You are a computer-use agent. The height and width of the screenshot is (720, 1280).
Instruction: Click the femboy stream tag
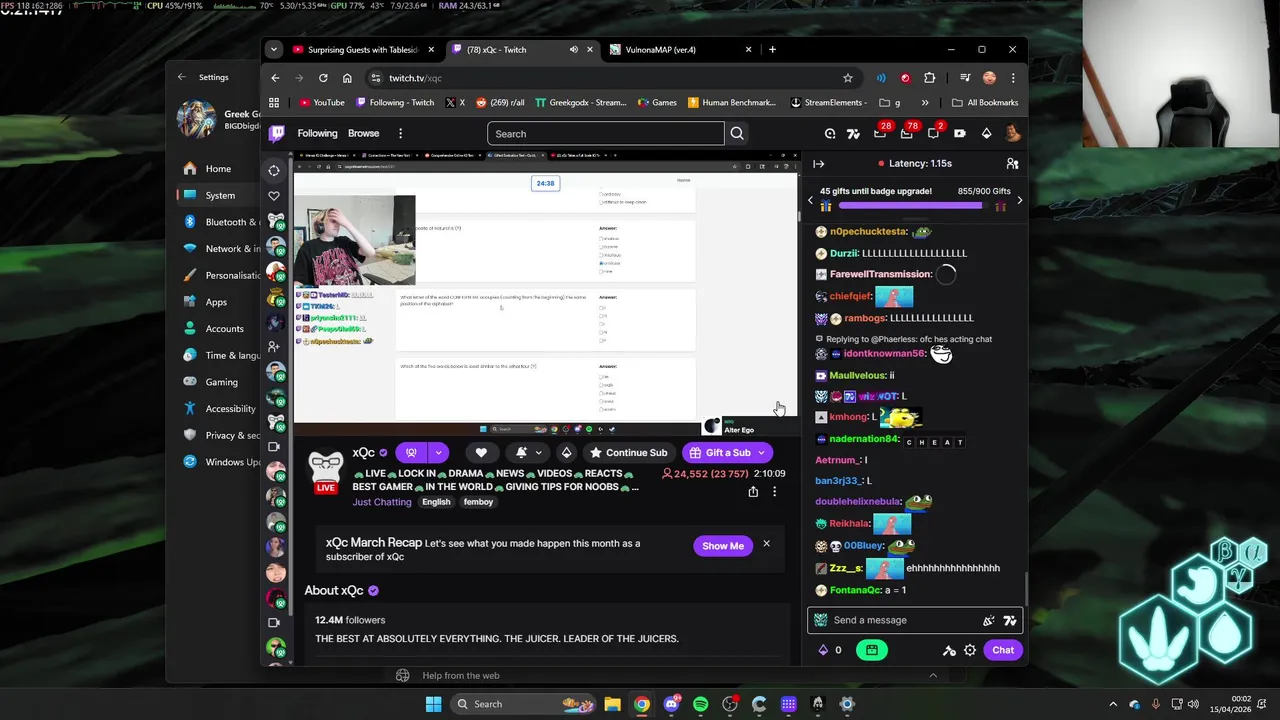pyautogui.click(x=478, y=502)
